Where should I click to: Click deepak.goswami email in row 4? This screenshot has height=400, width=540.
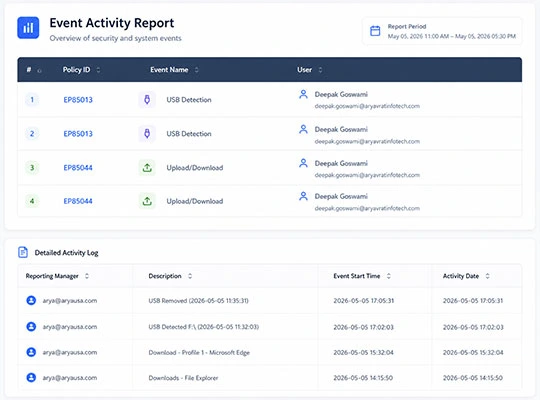click(367, 208)
